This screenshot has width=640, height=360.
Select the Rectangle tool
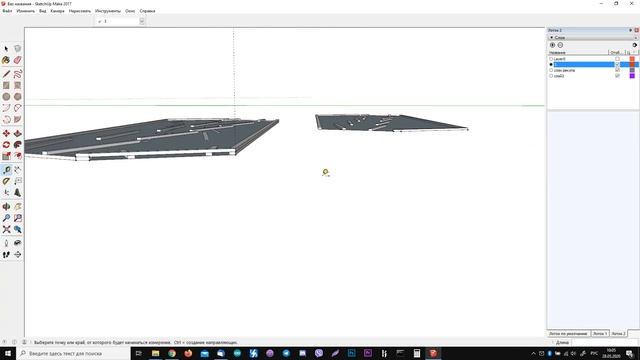click(6, 85)
